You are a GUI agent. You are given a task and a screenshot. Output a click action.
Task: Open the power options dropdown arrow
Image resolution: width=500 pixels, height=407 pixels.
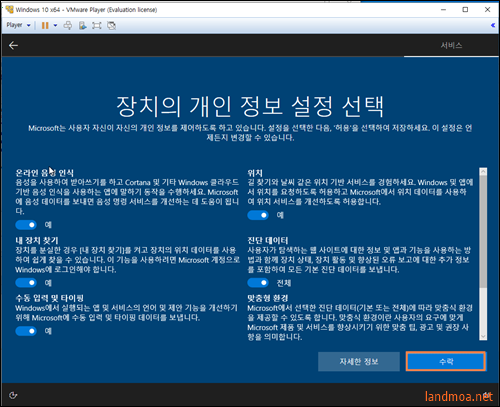(55, 25)
